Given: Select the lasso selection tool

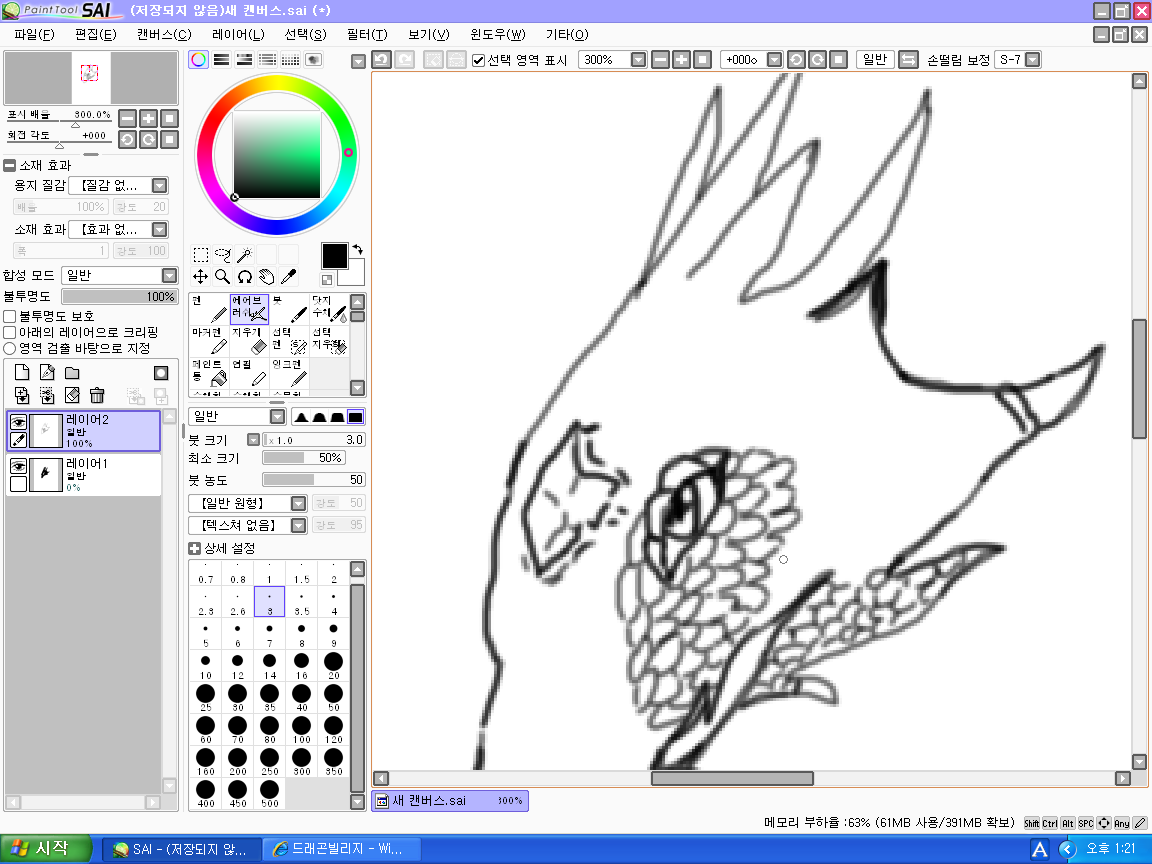Looking at the screenshot, I should pos(223,255).
